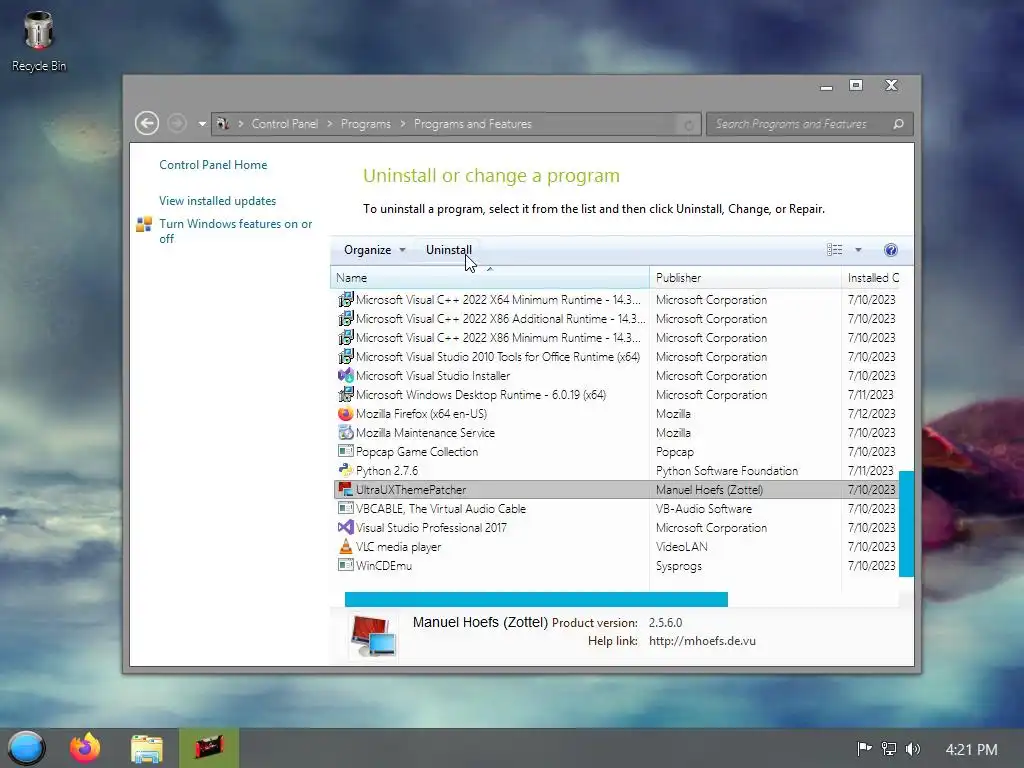Open View installed updates link
This screenshot has height=768, width=1024.
click(x=217, y=200)
